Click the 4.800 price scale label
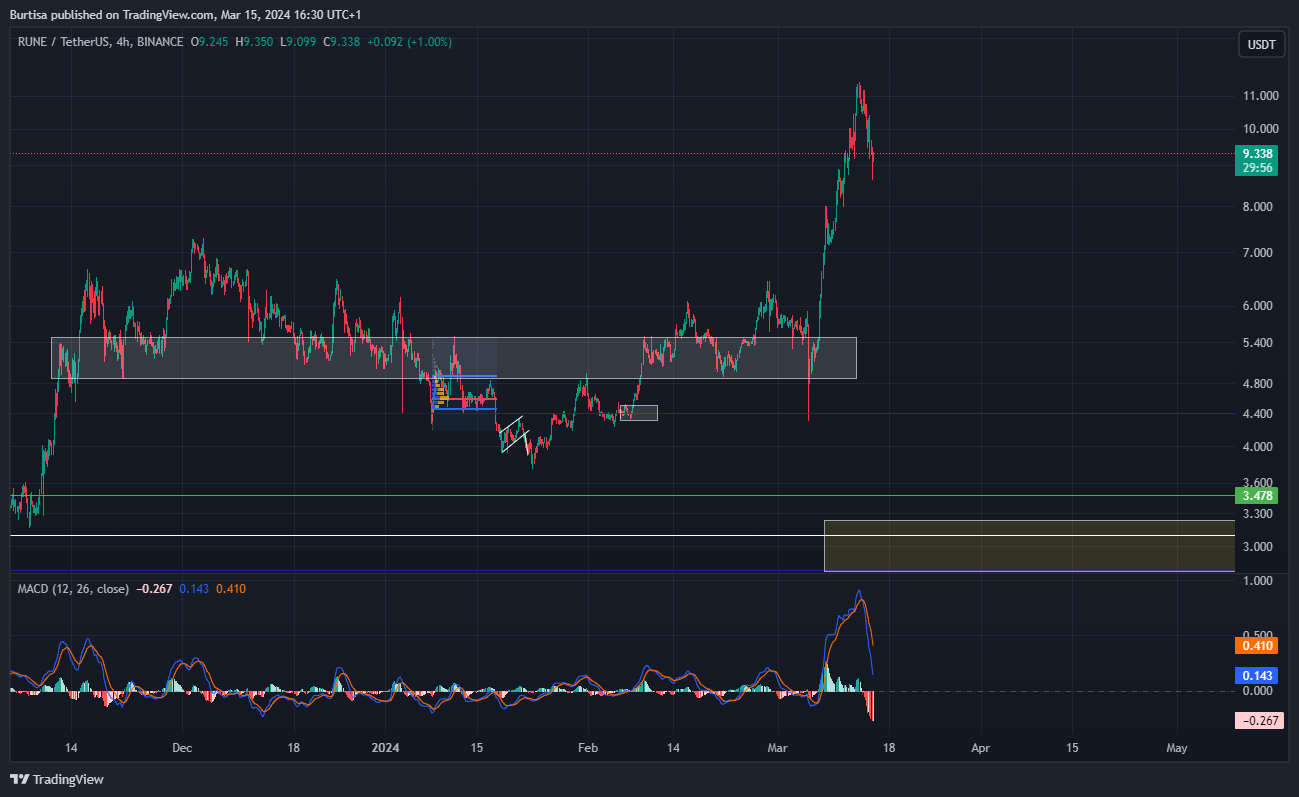 pyautogui.click(x=1260, y=384)
